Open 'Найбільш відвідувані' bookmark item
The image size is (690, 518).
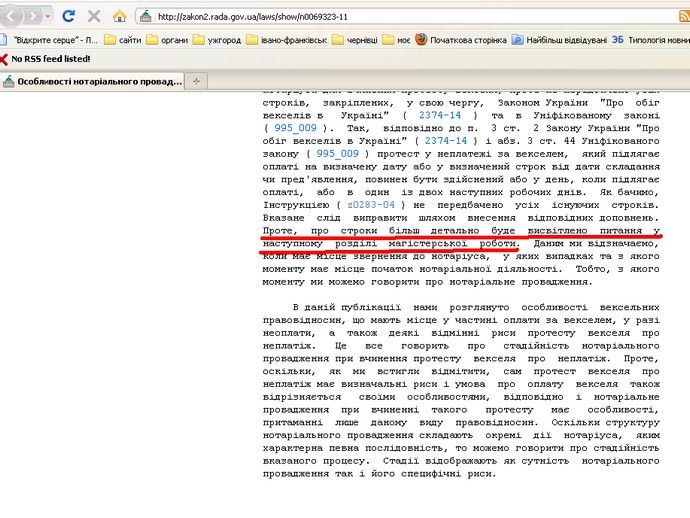565,40
